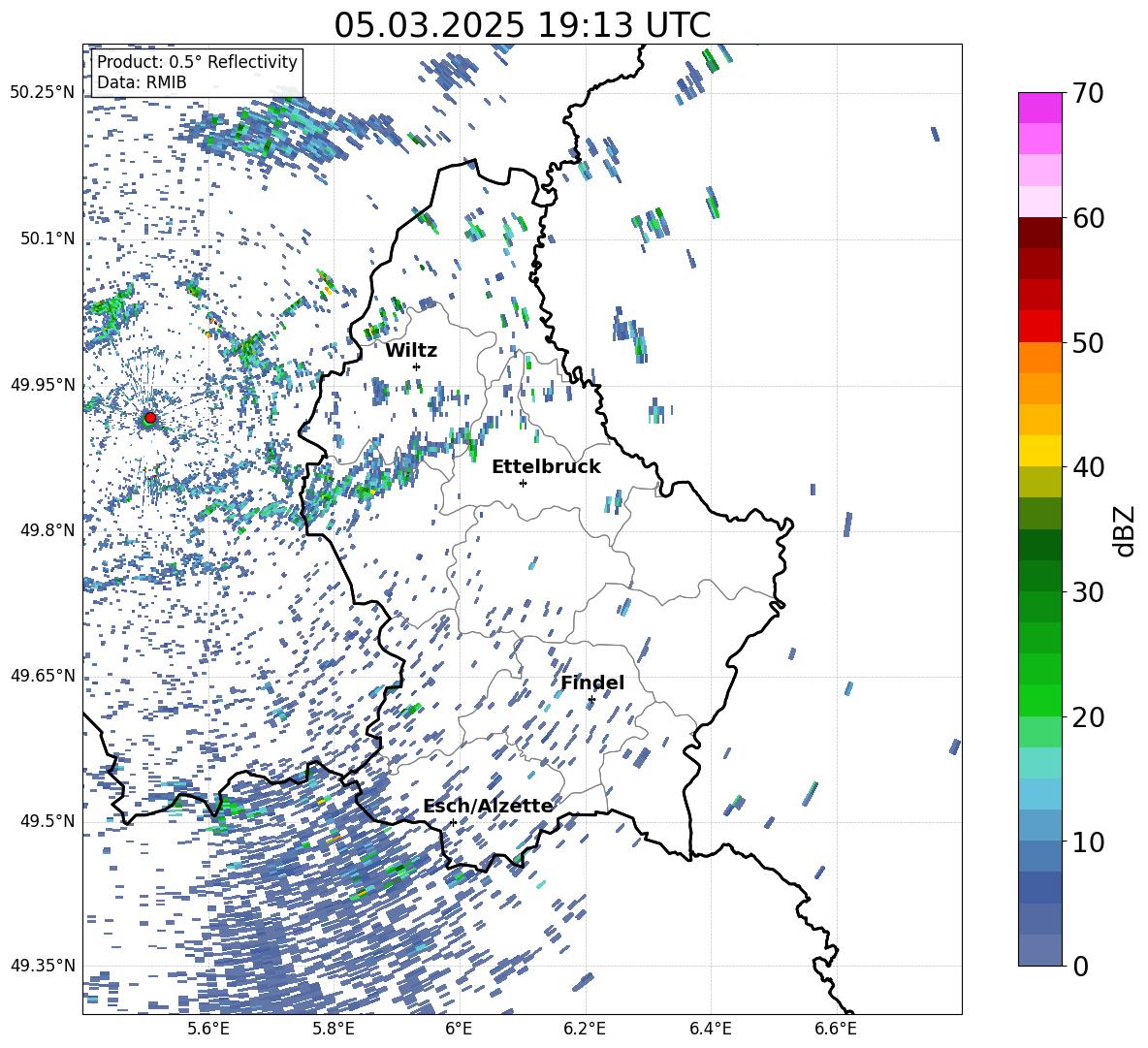Viewport: 1148px width, 1048px height.
Task: Click the Findel label
Action: (592, 683)
